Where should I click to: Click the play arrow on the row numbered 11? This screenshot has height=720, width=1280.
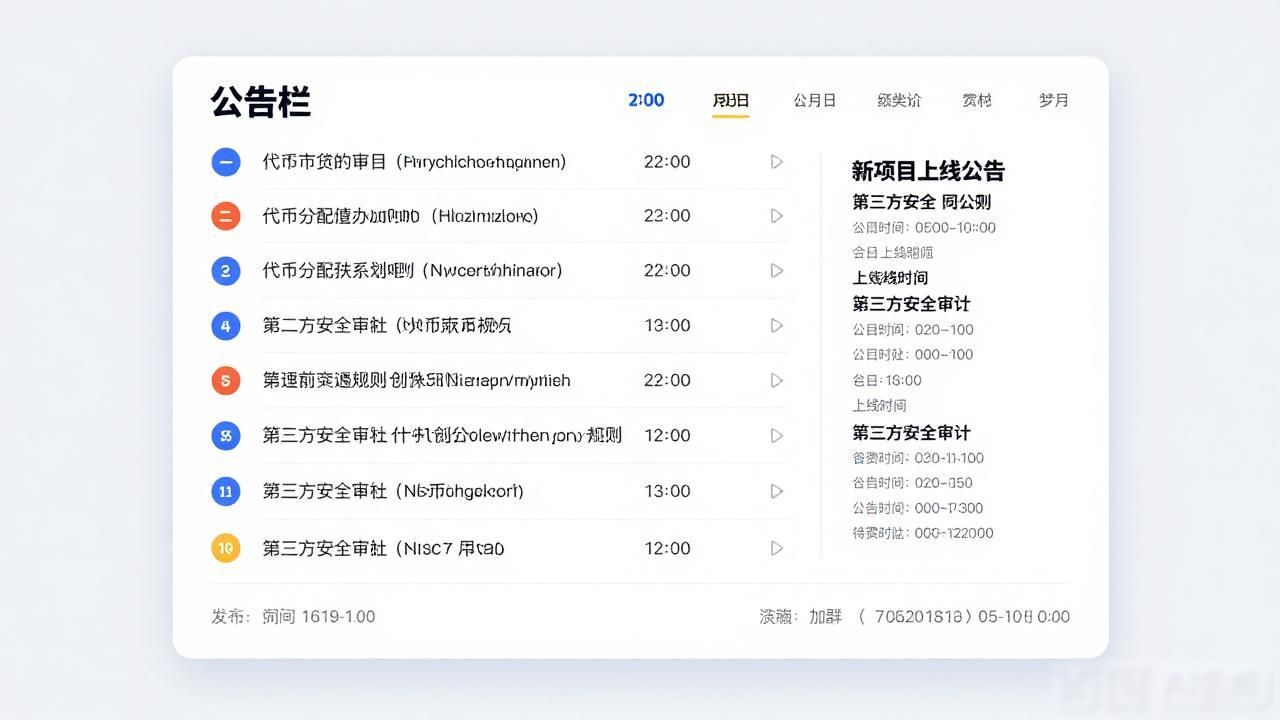[x=776, y=491]
